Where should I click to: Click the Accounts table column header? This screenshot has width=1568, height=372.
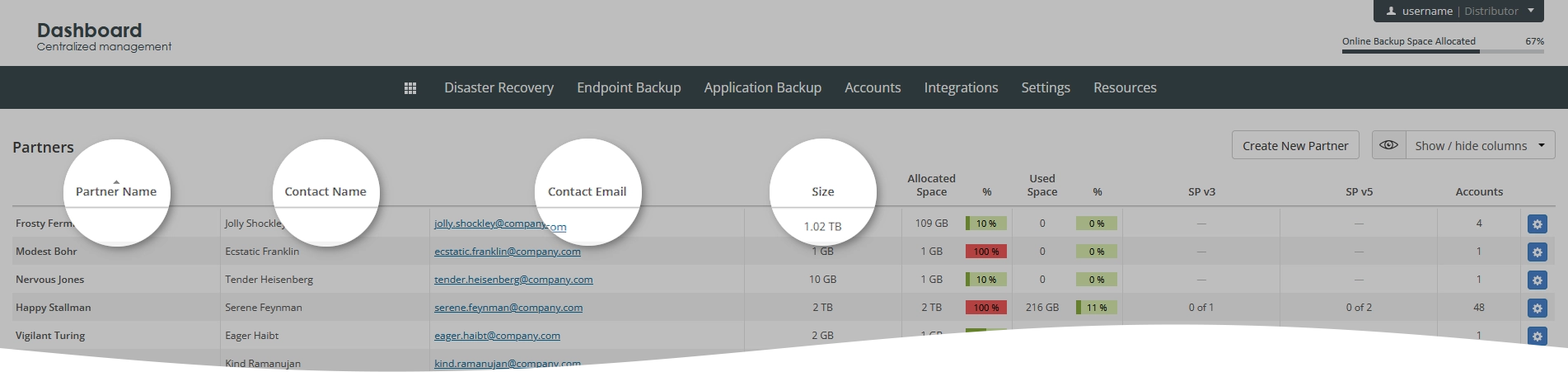coord(1479,191)
